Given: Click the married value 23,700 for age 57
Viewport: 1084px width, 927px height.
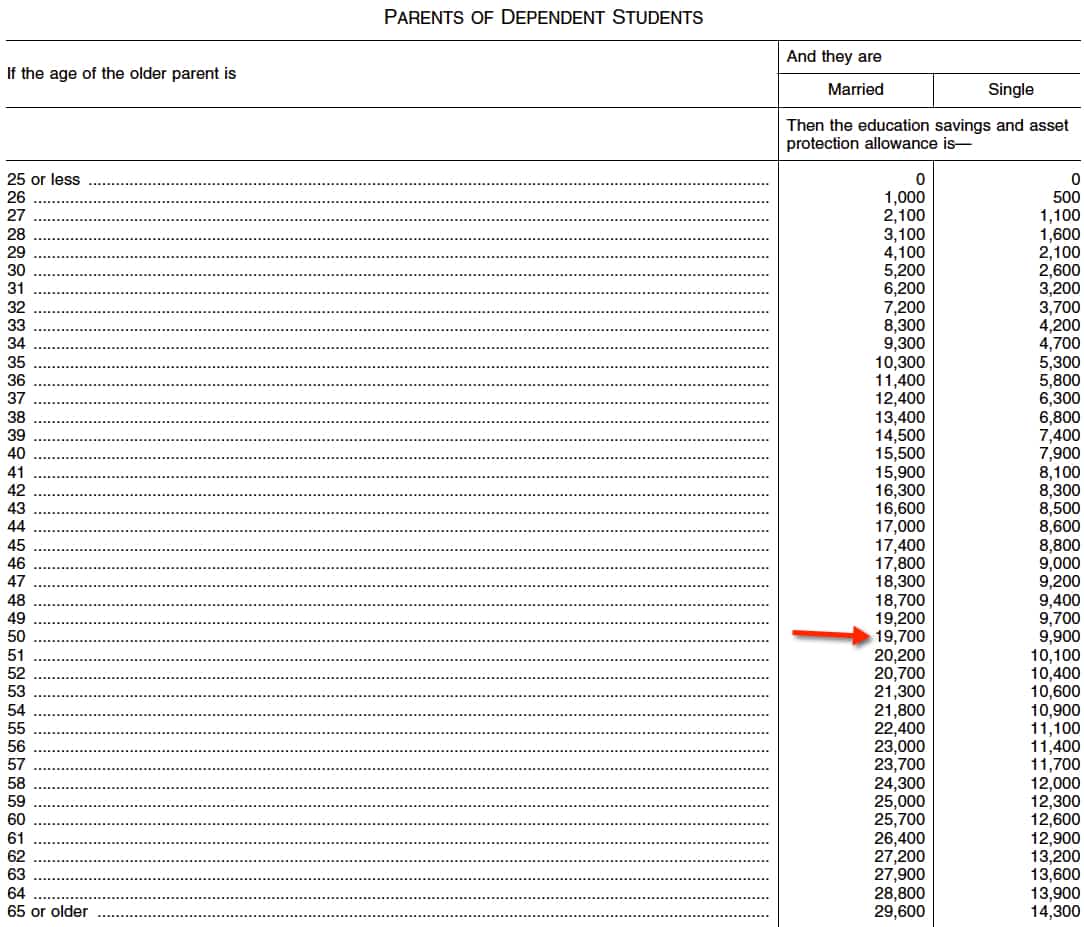Looking at the screenshot, I should click(899, 765).
